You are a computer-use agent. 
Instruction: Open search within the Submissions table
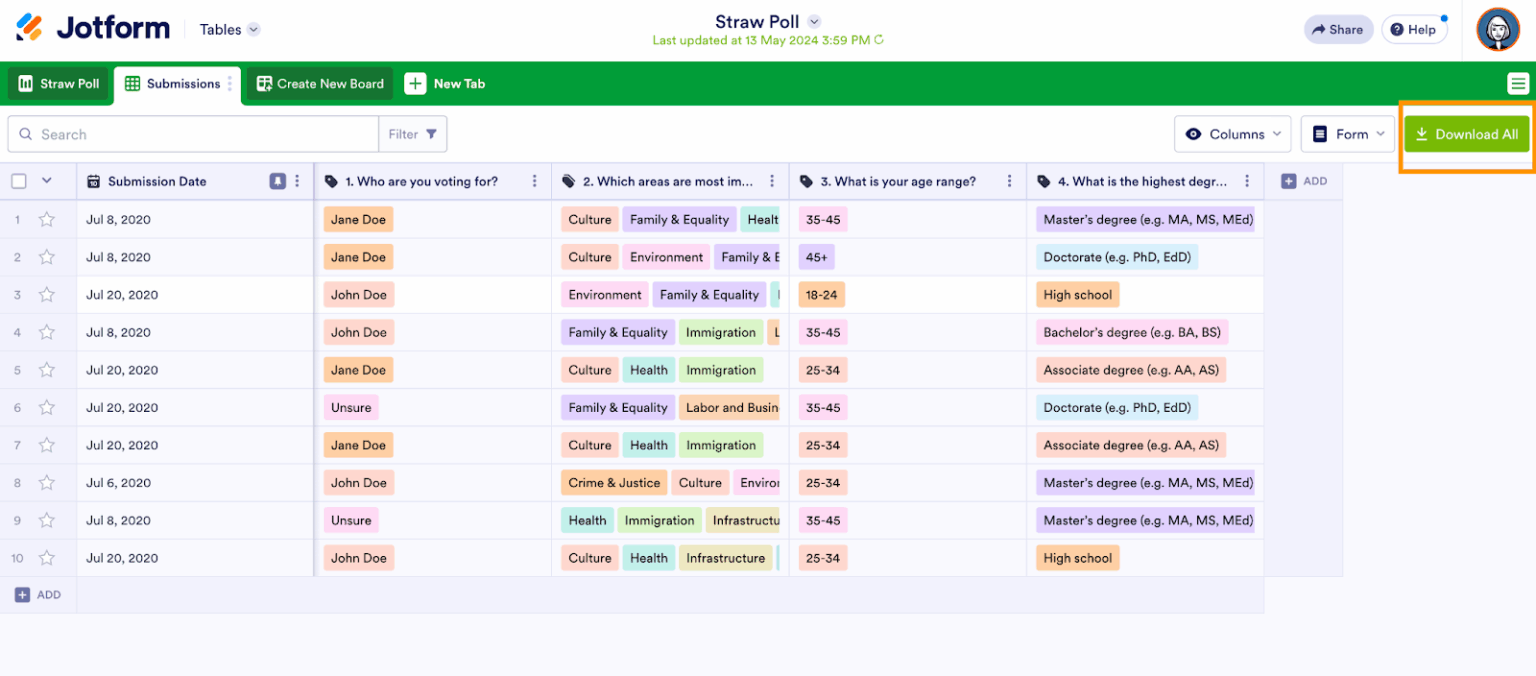click(192, 133)
